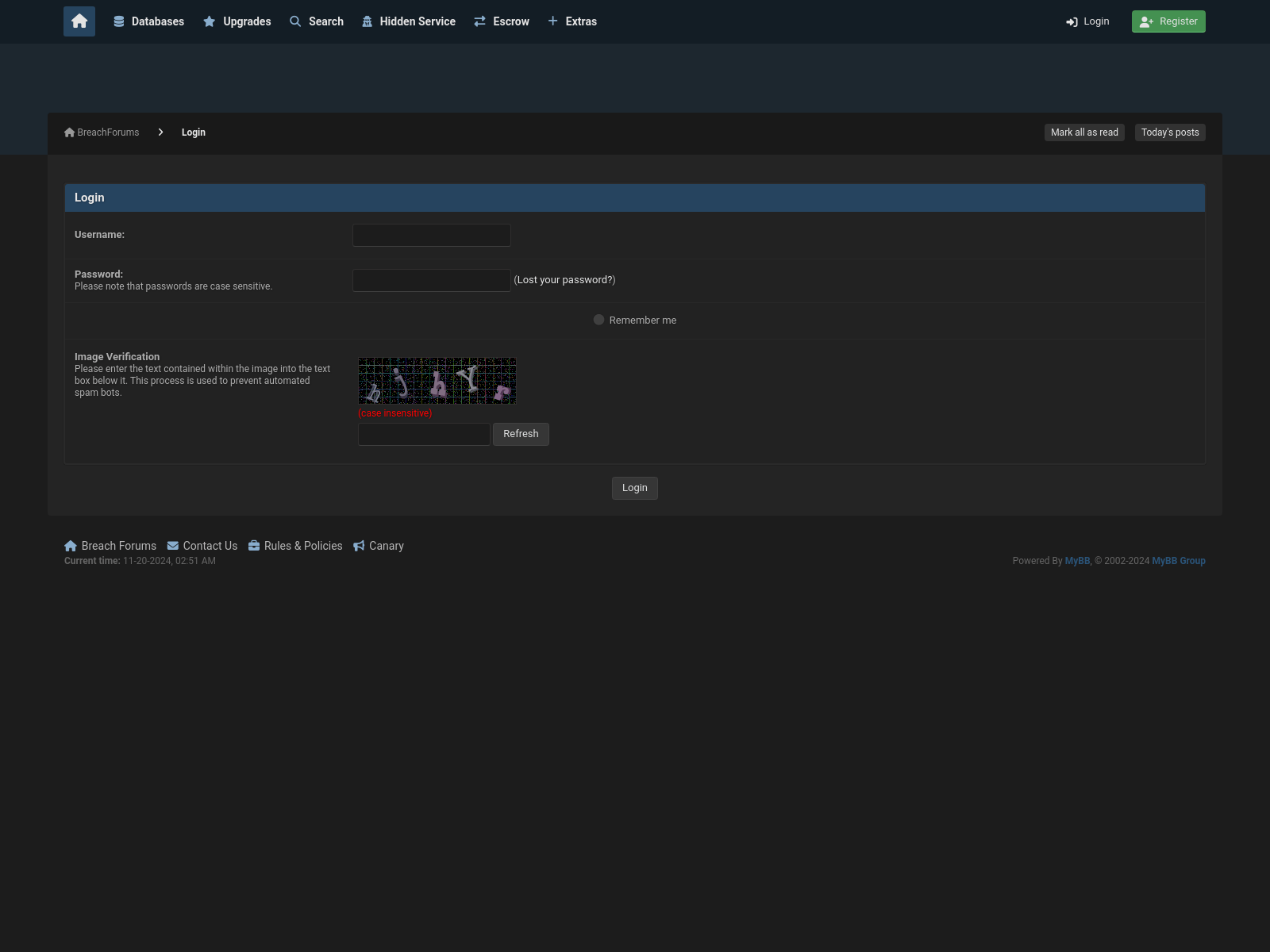The height and width of the screenshot is (952, 1270).
Task: Click the MyBB Group link
Action: [x=1179, y=561]
